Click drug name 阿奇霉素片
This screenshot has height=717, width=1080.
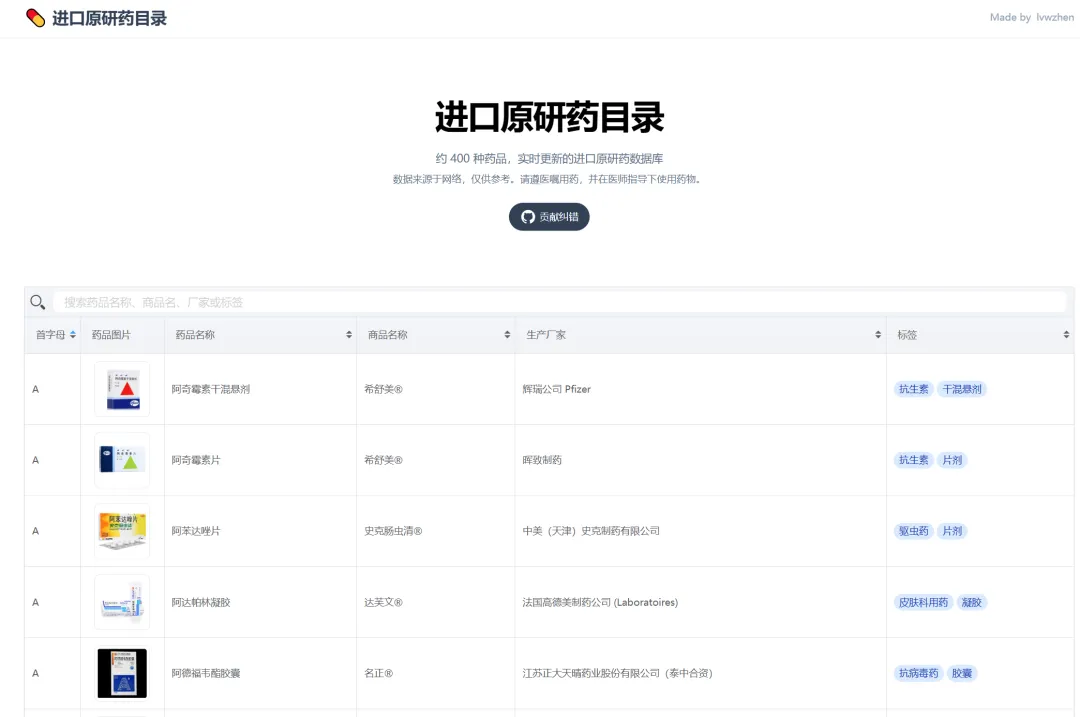coord(196,460)
